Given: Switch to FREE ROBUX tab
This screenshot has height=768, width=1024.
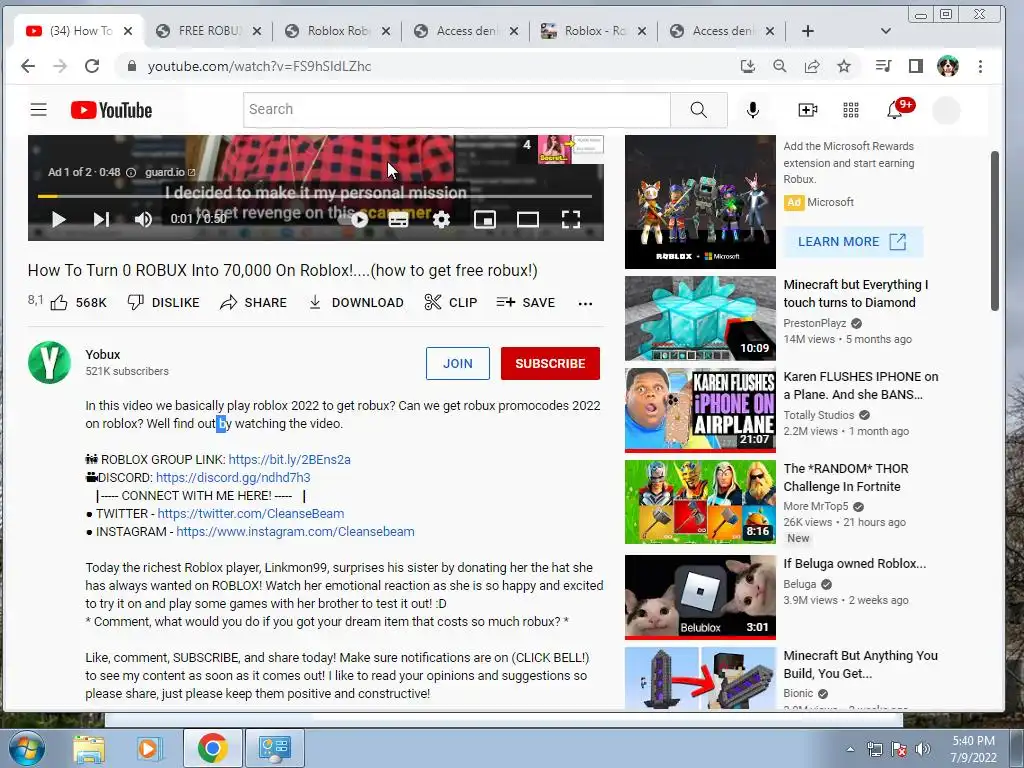Looking at the screenshot, I should (209, 31).
